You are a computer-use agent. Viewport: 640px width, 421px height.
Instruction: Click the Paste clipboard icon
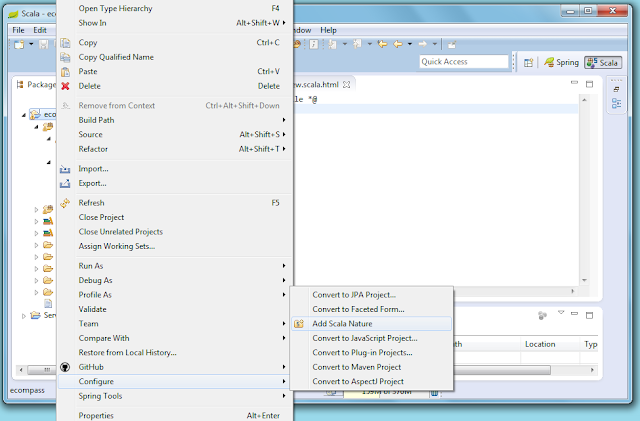coord(65,71)
